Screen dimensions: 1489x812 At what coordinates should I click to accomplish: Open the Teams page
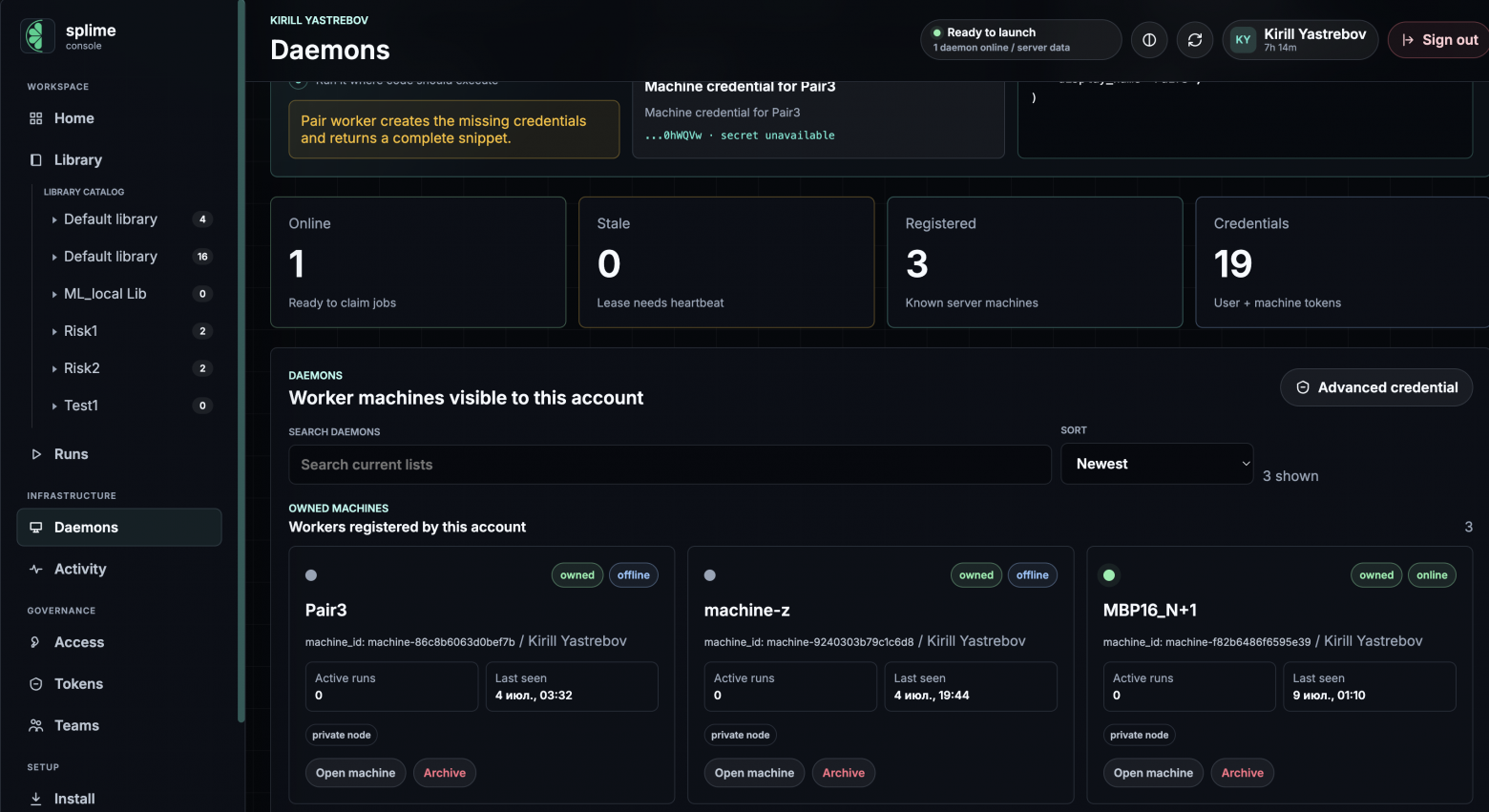[x=119, y=725]
